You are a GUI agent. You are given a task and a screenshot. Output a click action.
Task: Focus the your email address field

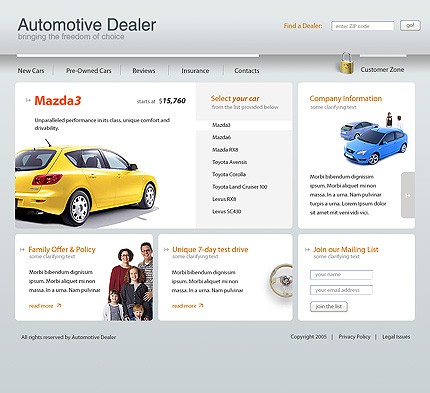(341, 290)
